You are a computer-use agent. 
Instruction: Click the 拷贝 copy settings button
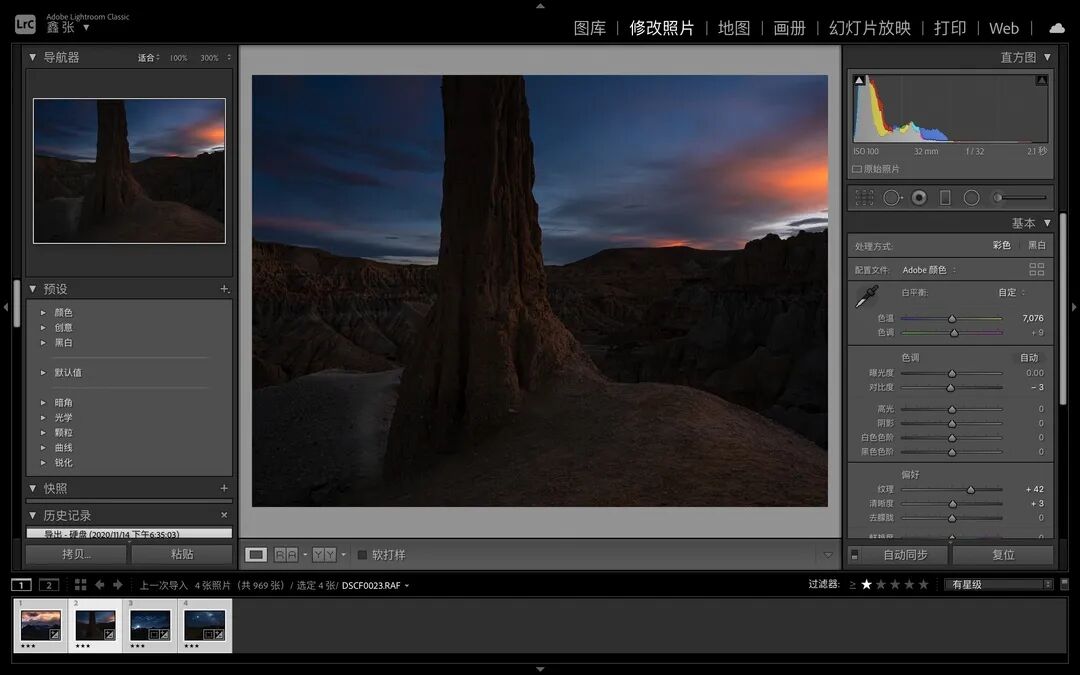click(76, 554)
